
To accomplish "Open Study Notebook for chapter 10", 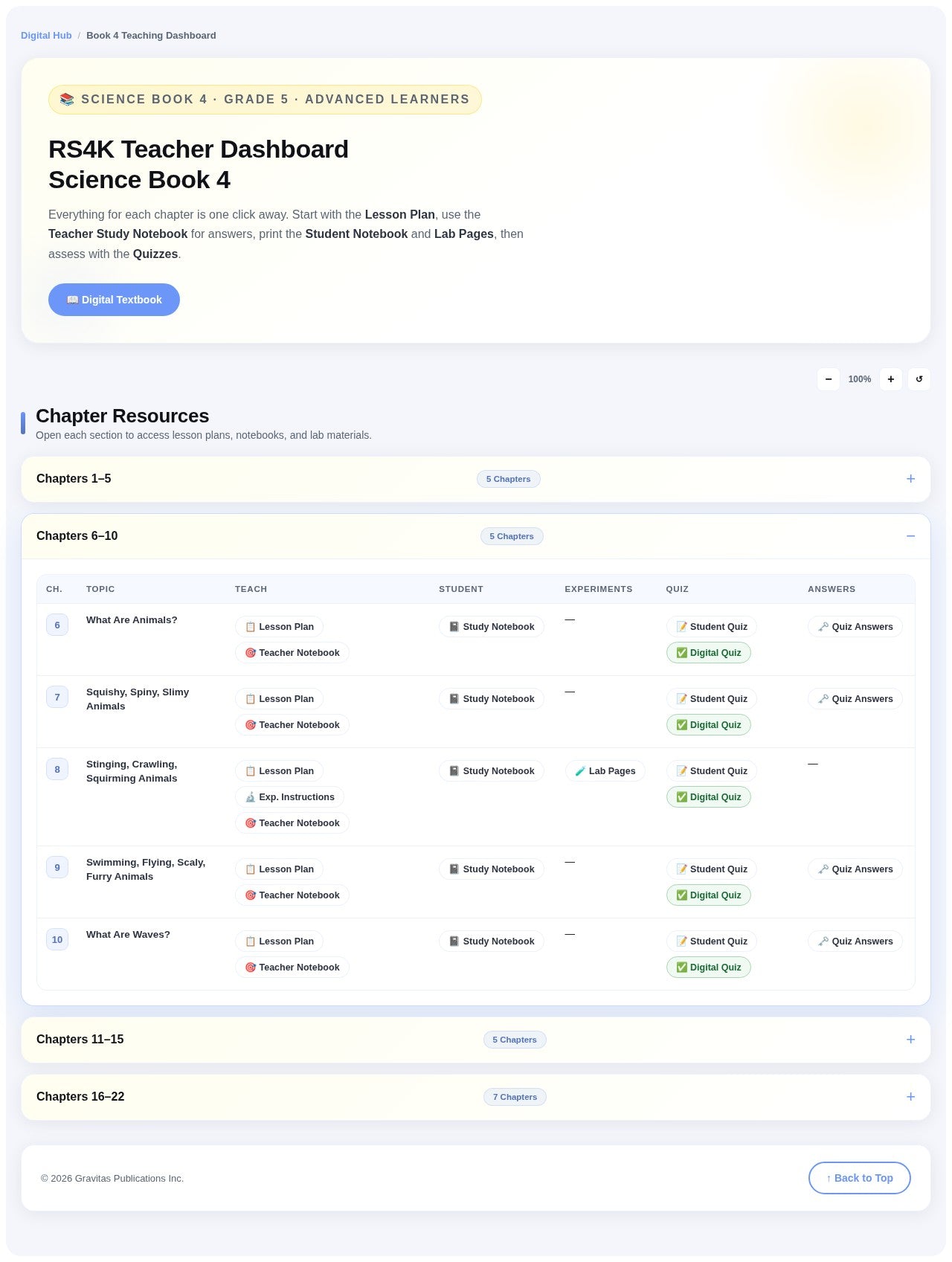I will [492, 941].
